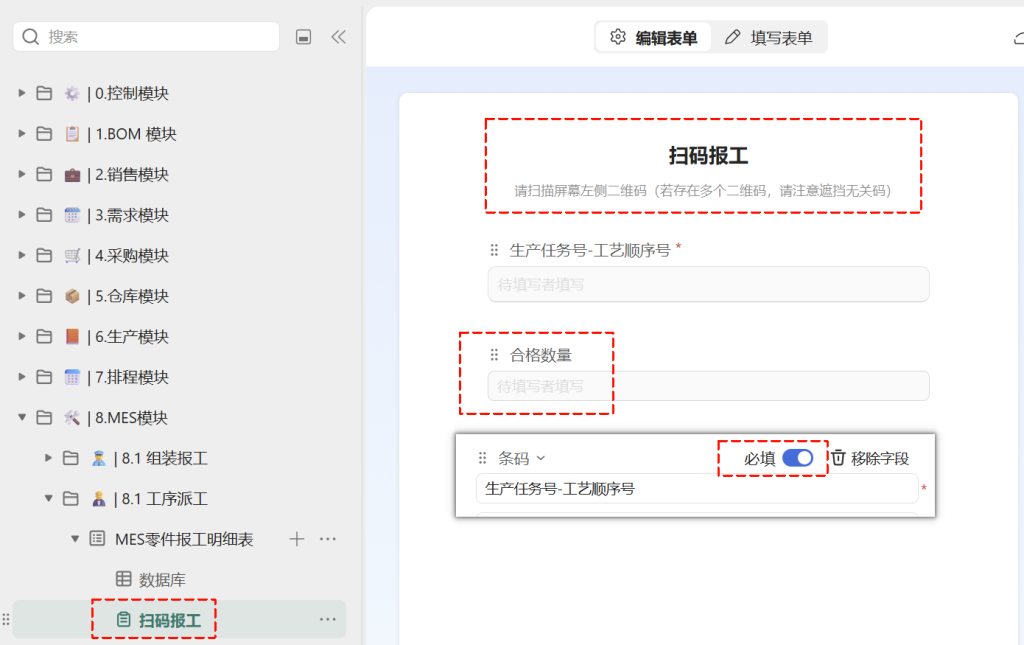
Task: Expand the 0.控制模块 folder arrow
Action: pos(22,93)
